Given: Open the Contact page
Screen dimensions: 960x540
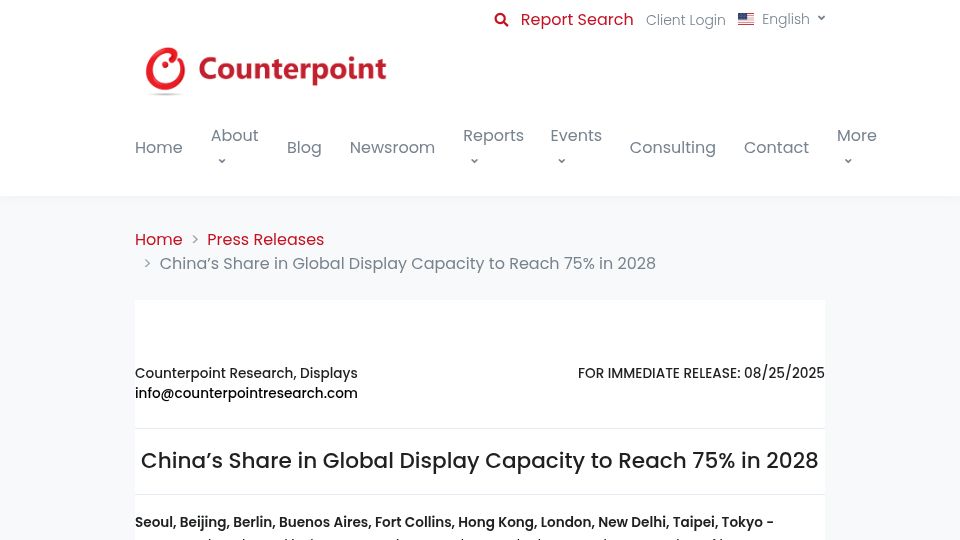Looking at the screenshot, I should coord(776,148).
